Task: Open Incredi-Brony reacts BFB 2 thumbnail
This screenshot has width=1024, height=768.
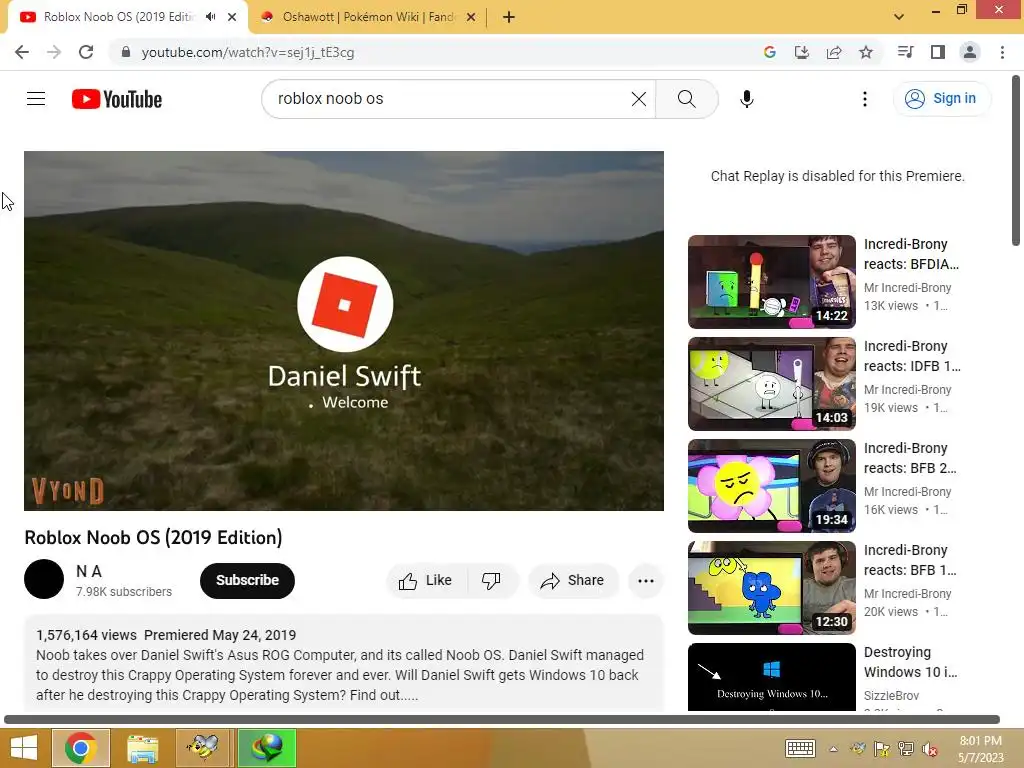Action: (x=771, y=486)
